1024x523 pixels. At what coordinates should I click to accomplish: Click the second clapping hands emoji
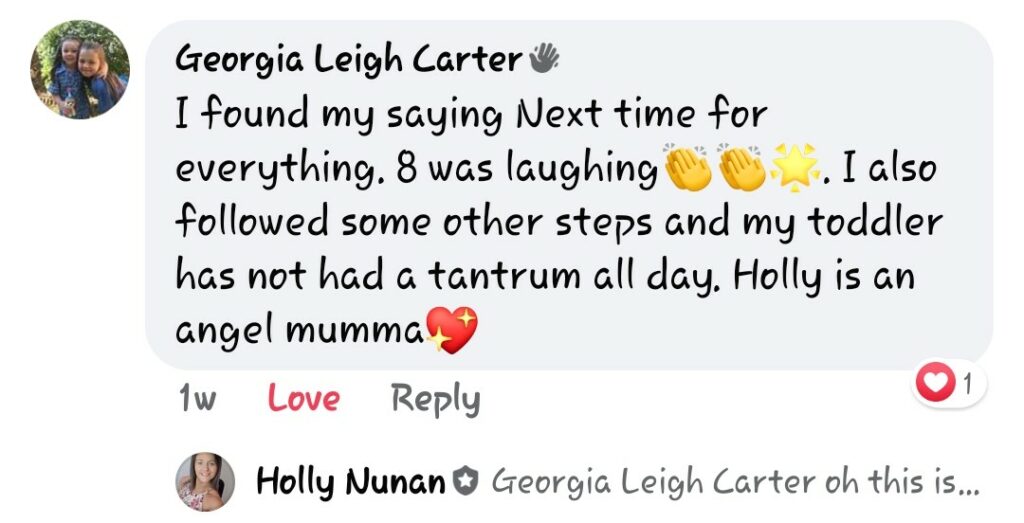[x=743, y=168]
